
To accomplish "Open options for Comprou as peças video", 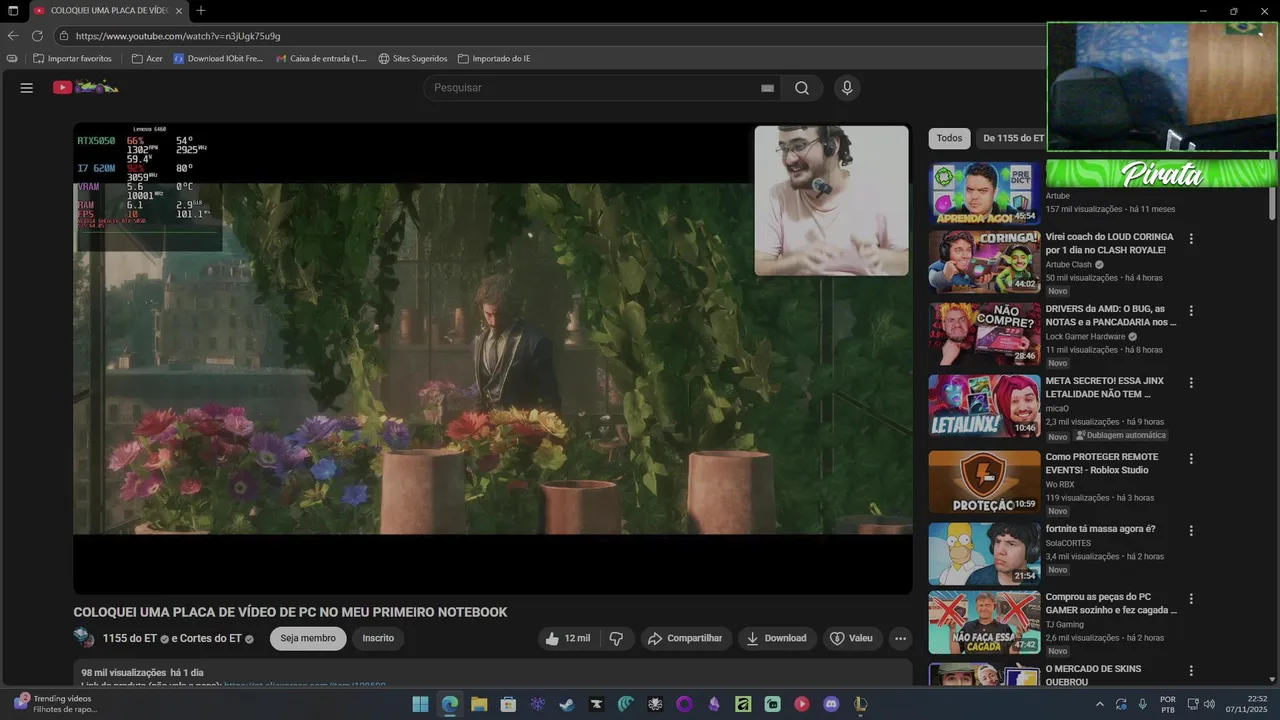I will (1191, 599).
